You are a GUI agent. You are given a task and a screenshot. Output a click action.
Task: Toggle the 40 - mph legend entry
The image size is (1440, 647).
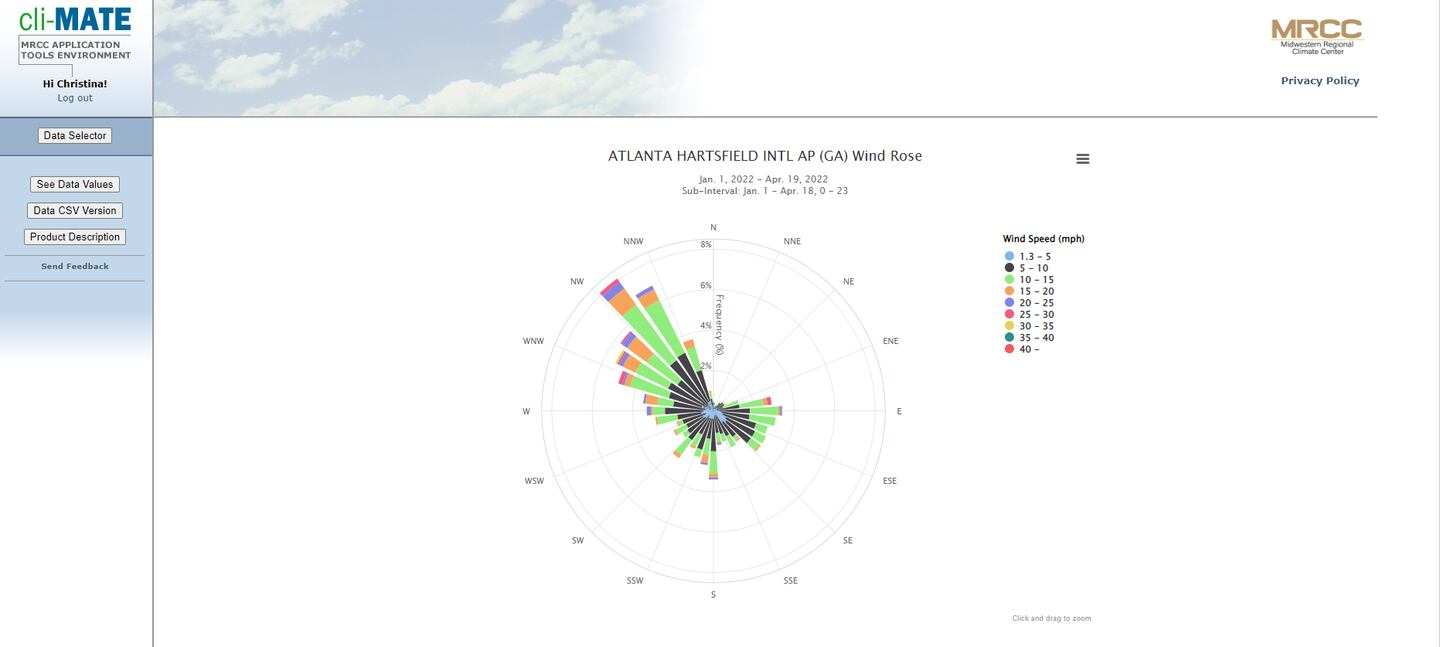tap(1028, 349)
